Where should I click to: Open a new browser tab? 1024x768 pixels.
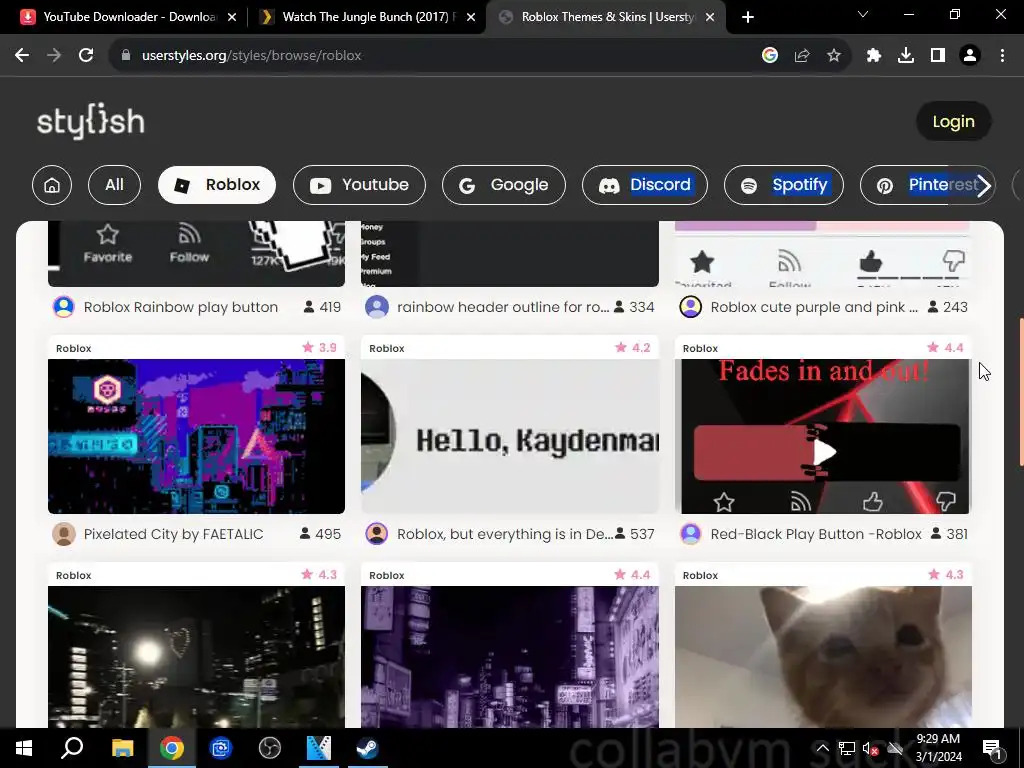(748, 17)
